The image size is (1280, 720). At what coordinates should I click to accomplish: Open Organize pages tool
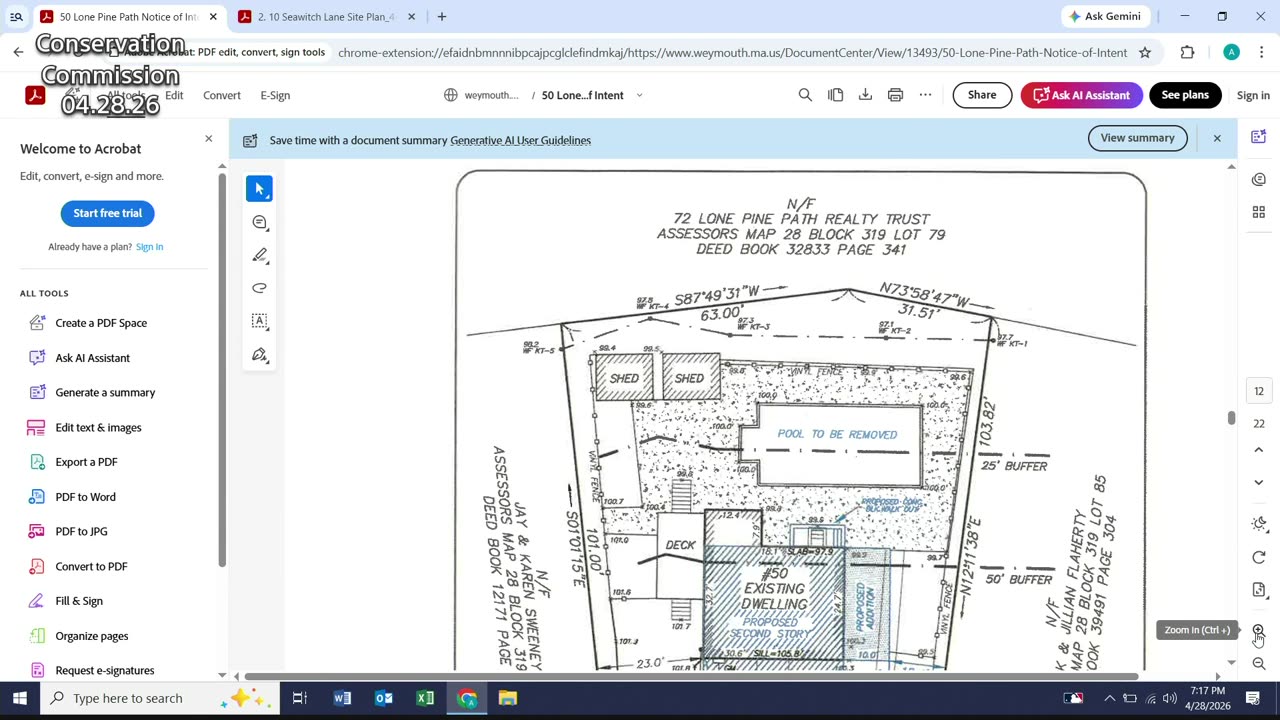91,636
